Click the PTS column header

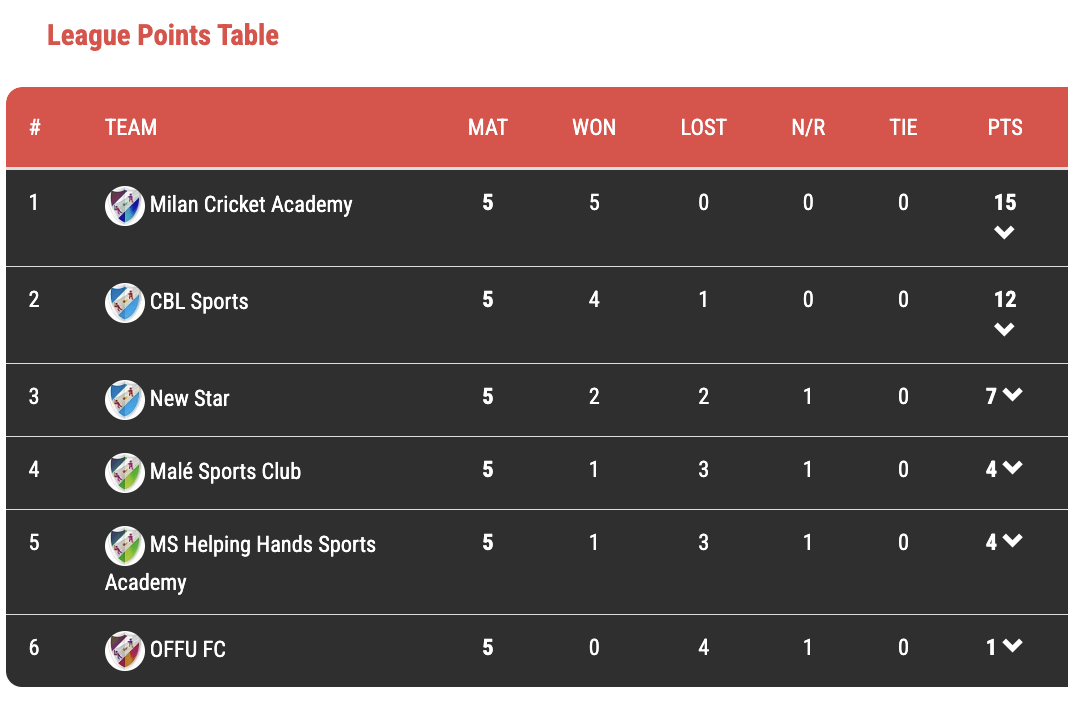coord(1005,128)
